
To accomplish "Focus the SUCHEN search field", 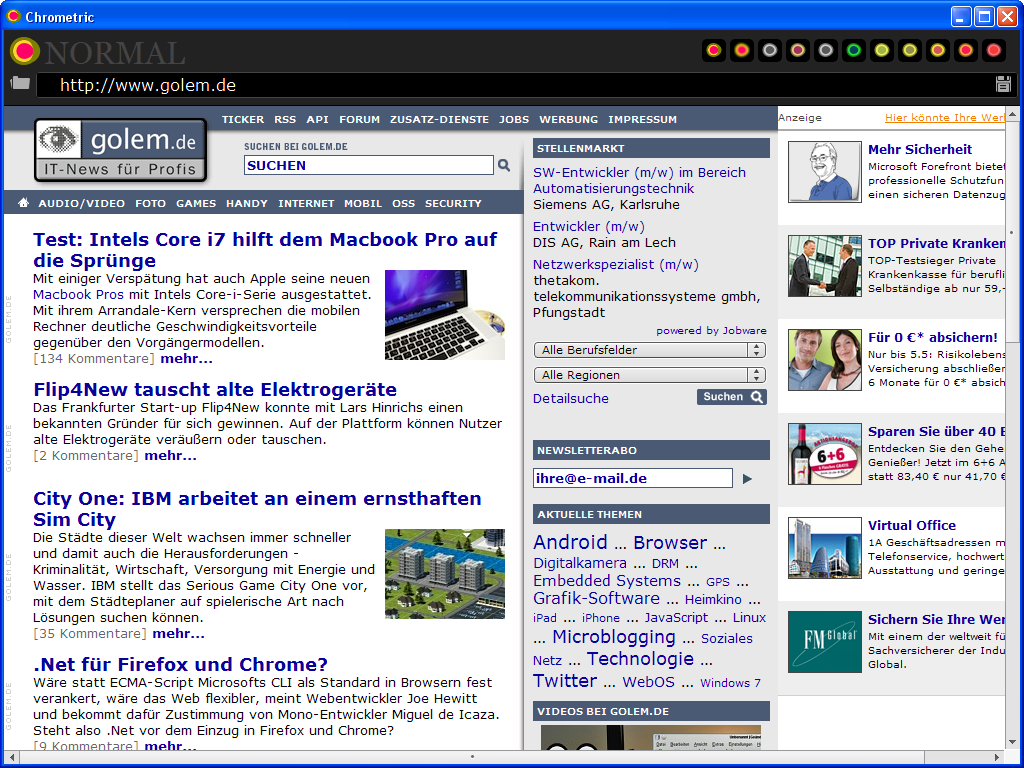I will (x=369, y=165).
